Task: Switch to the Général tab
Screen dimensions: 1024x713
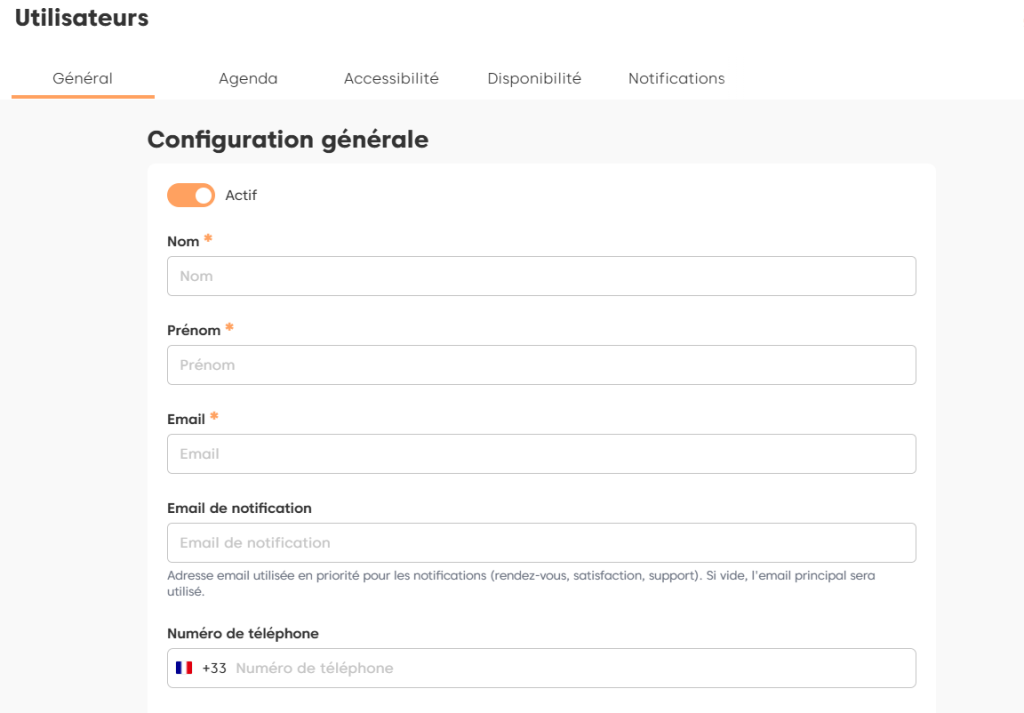Action: 82,78
